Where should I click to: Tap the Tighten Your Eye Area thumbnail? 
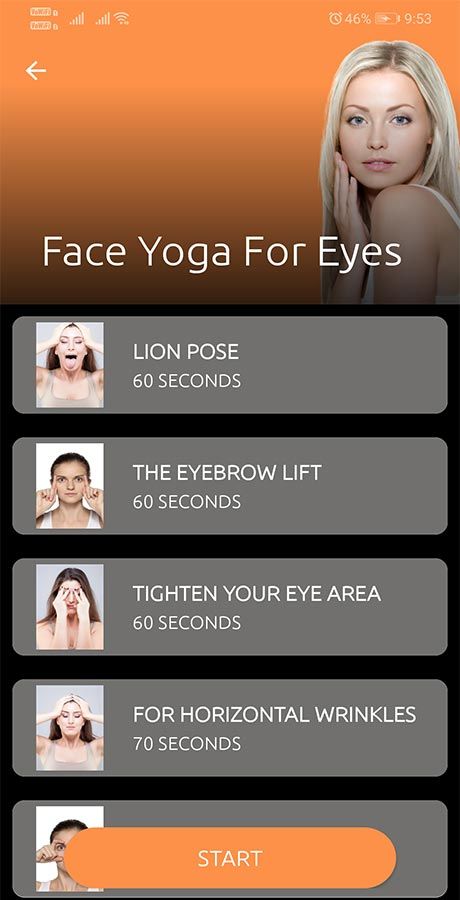(x=70, y=607)
